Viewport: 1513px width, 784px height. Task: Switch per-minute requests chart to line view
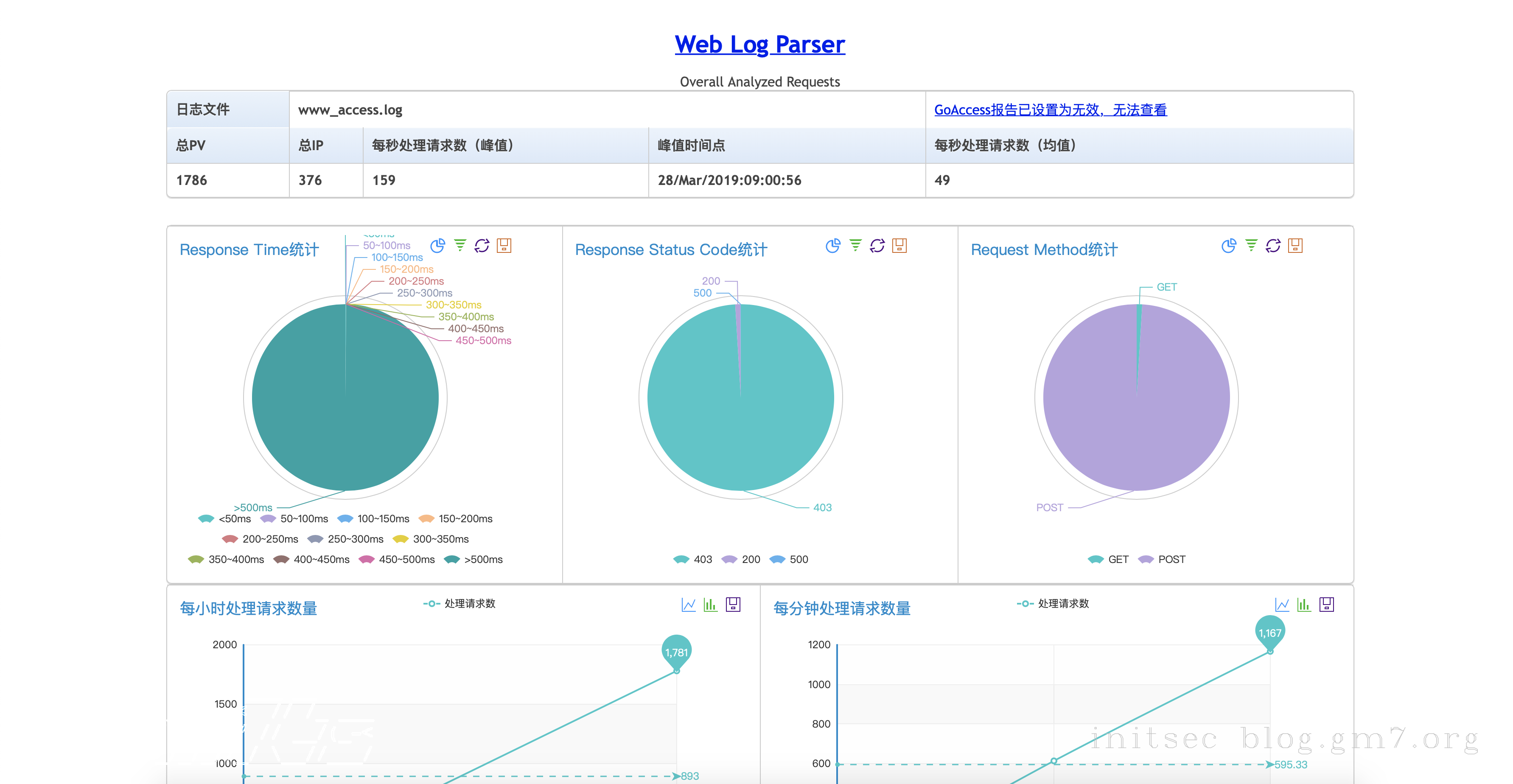1282,604
